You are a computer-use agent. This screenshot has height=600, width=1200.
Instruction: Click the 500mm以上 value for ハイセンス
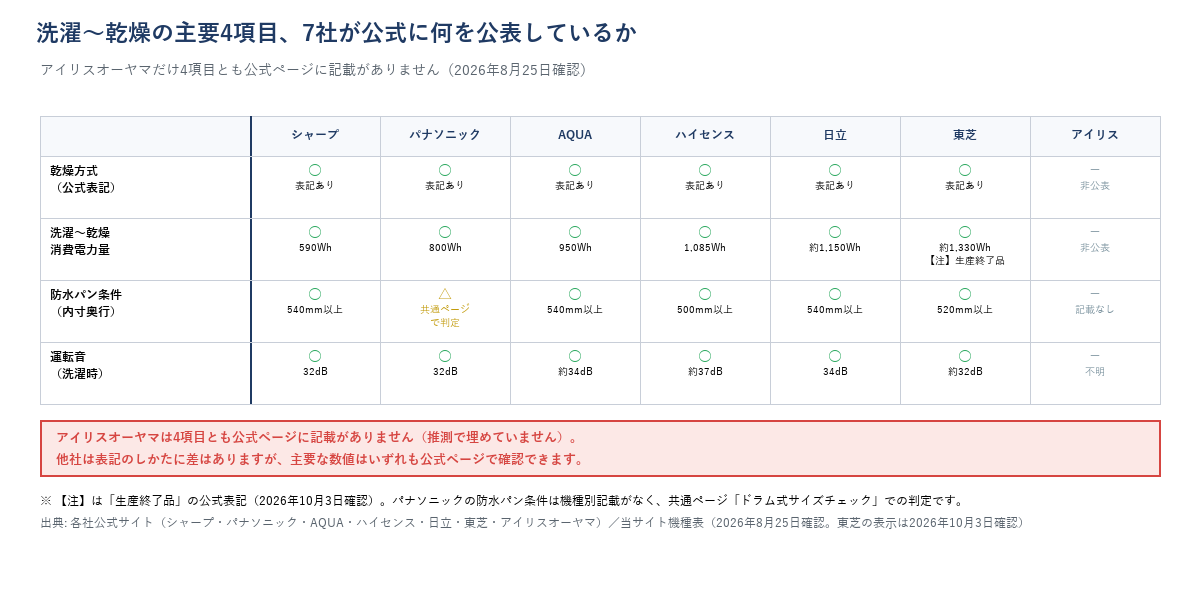point(705,310)
